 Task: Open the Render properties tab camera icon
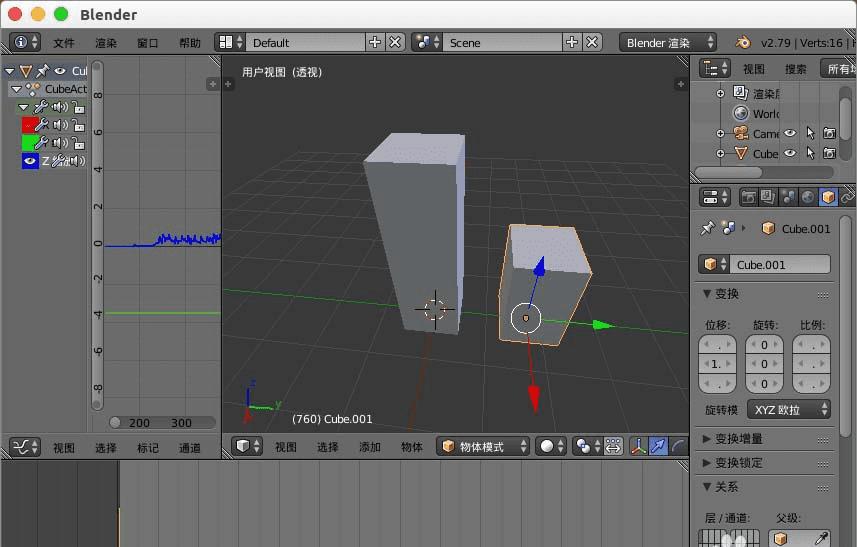tap(748, 197)
